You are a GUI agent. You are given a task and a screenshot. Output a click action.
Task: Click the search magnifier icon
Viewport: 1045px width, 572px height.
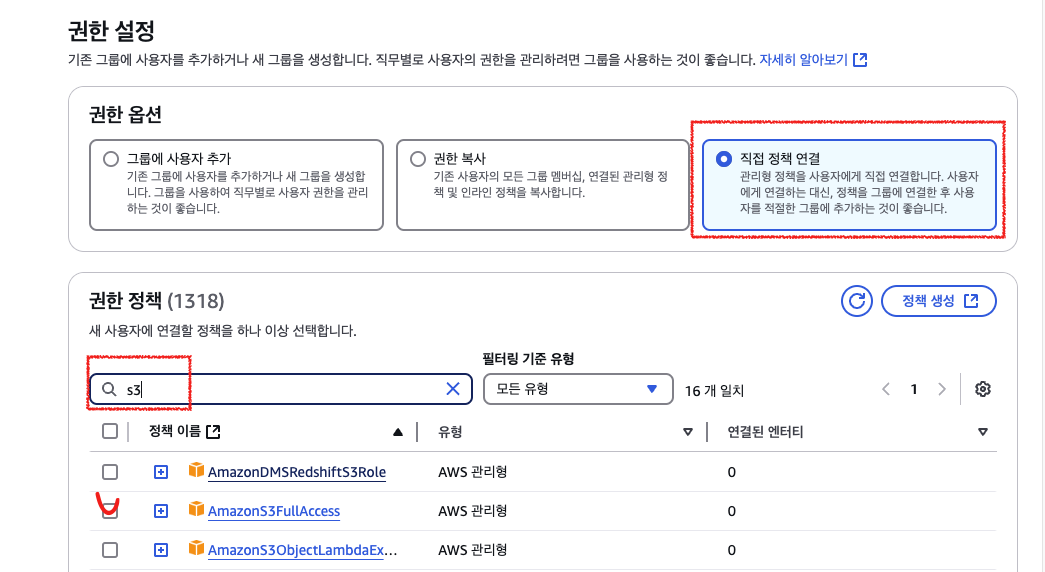point(109,389)
